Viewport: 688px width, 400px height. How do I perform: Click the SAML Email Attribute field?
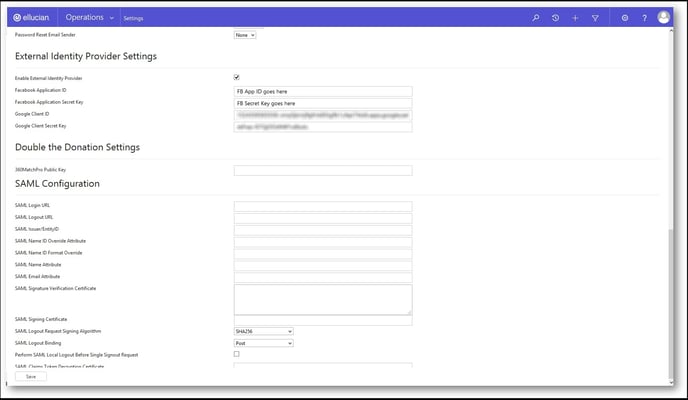323,277
